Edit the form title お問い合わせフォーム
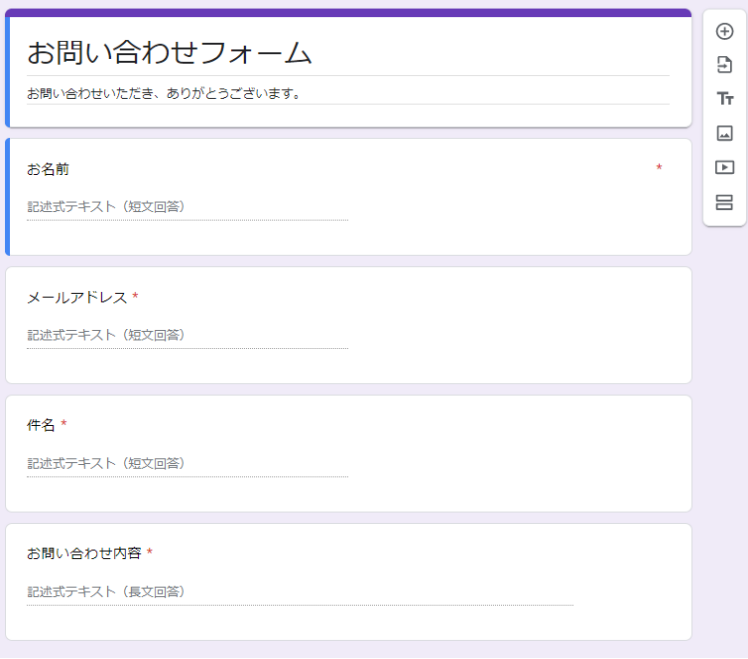 pos(169,52)
